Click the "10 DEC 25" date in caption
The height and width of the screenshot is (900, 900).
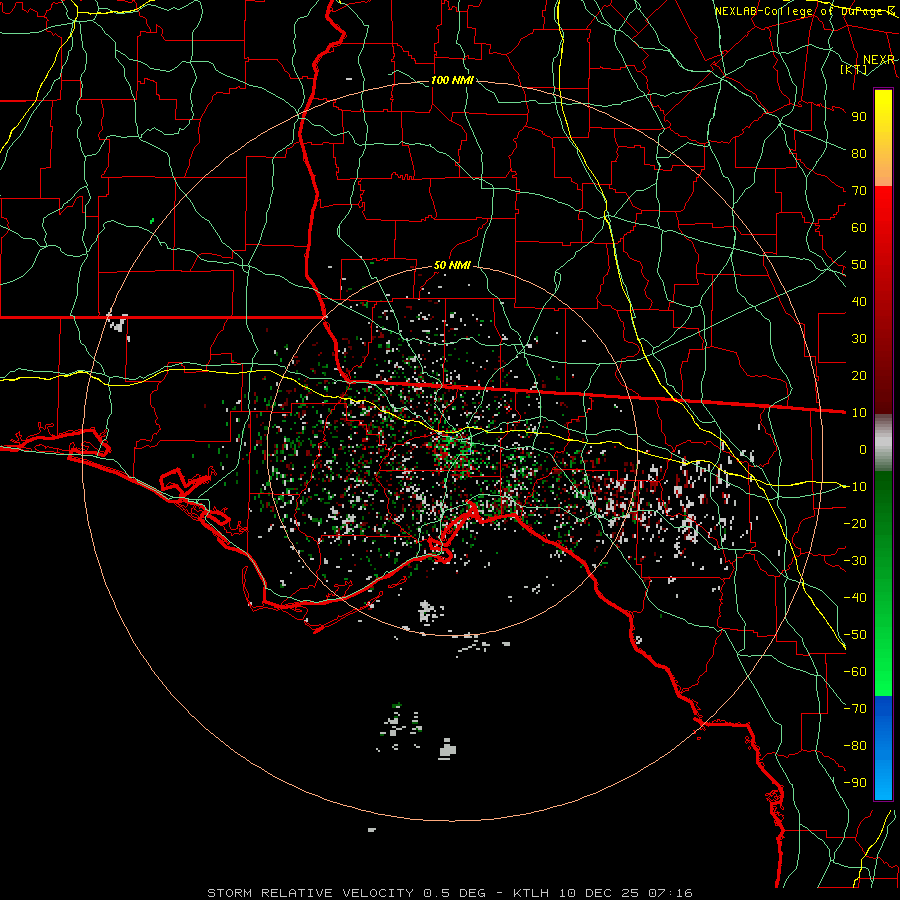click(599, 893)
